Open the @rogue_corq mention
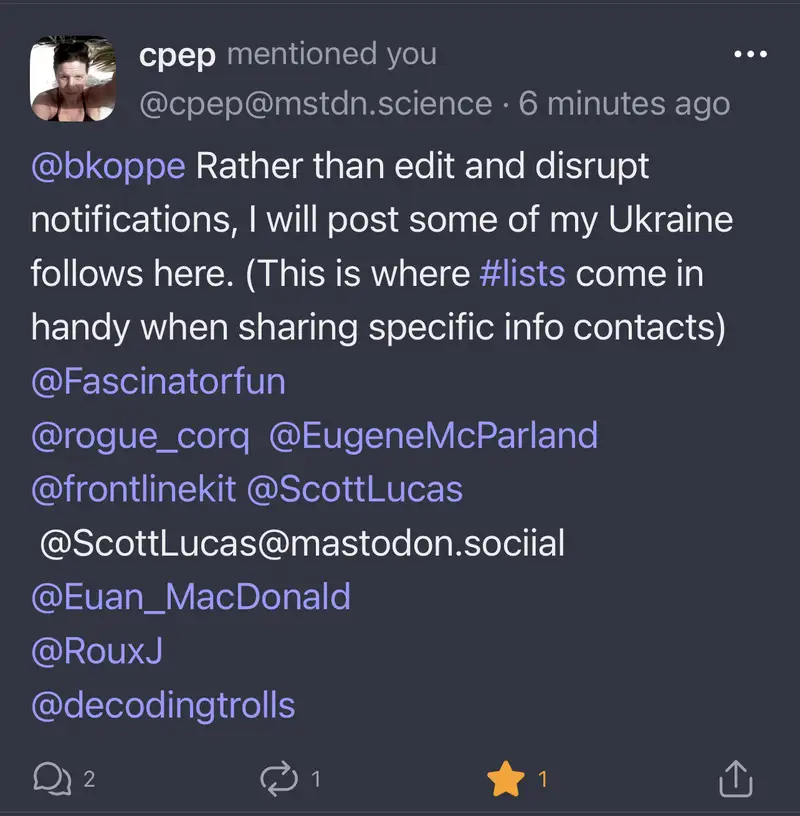This screenshot has width=800, height=816. coord(140,435)
